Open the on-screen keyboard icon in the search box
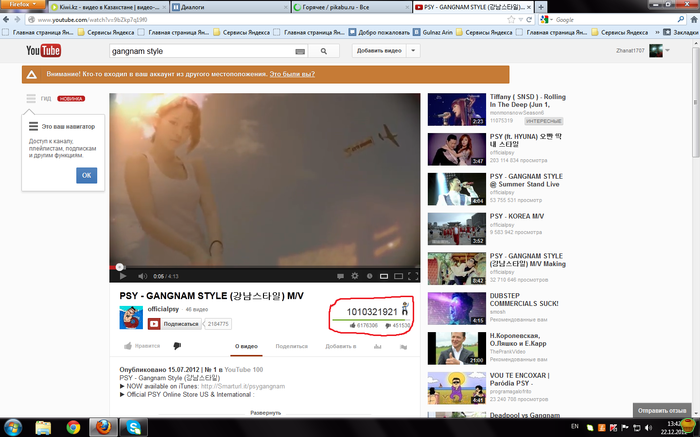Screen dimensions: 700x437 300,52
